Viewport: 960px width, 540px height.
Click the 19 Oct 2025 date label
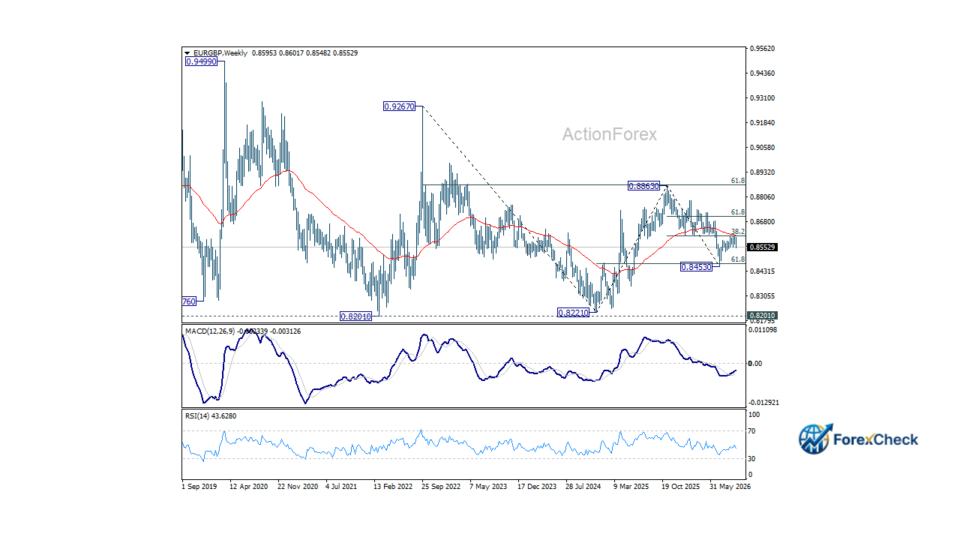click(680, 487)
